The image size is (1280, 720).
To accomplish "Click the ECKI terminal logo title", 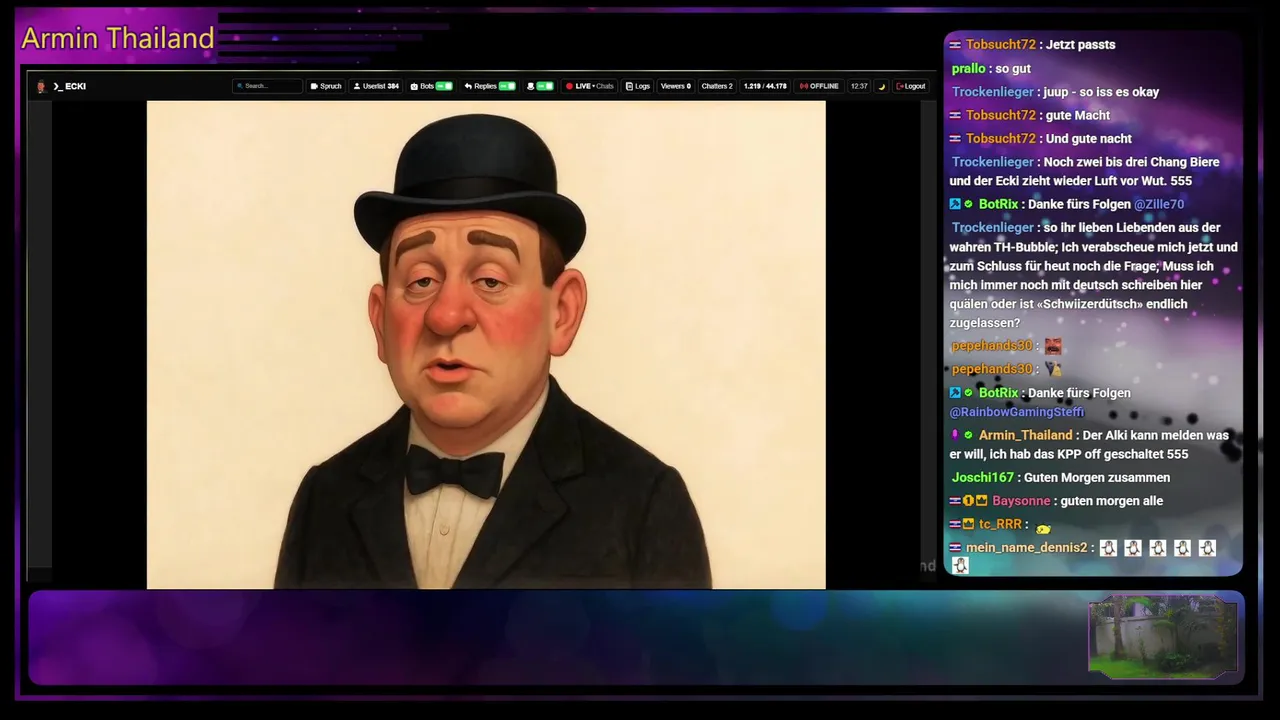I will point(70,86).
